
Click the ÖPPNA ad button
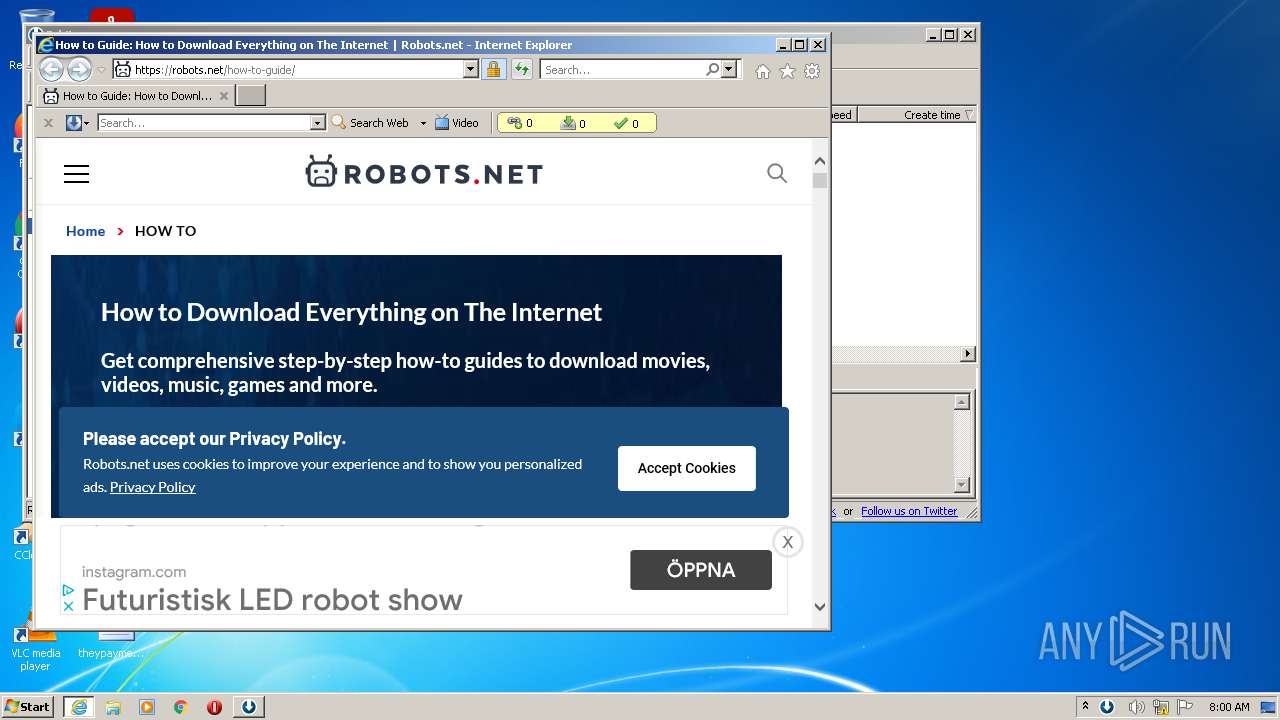click(701, 570)
